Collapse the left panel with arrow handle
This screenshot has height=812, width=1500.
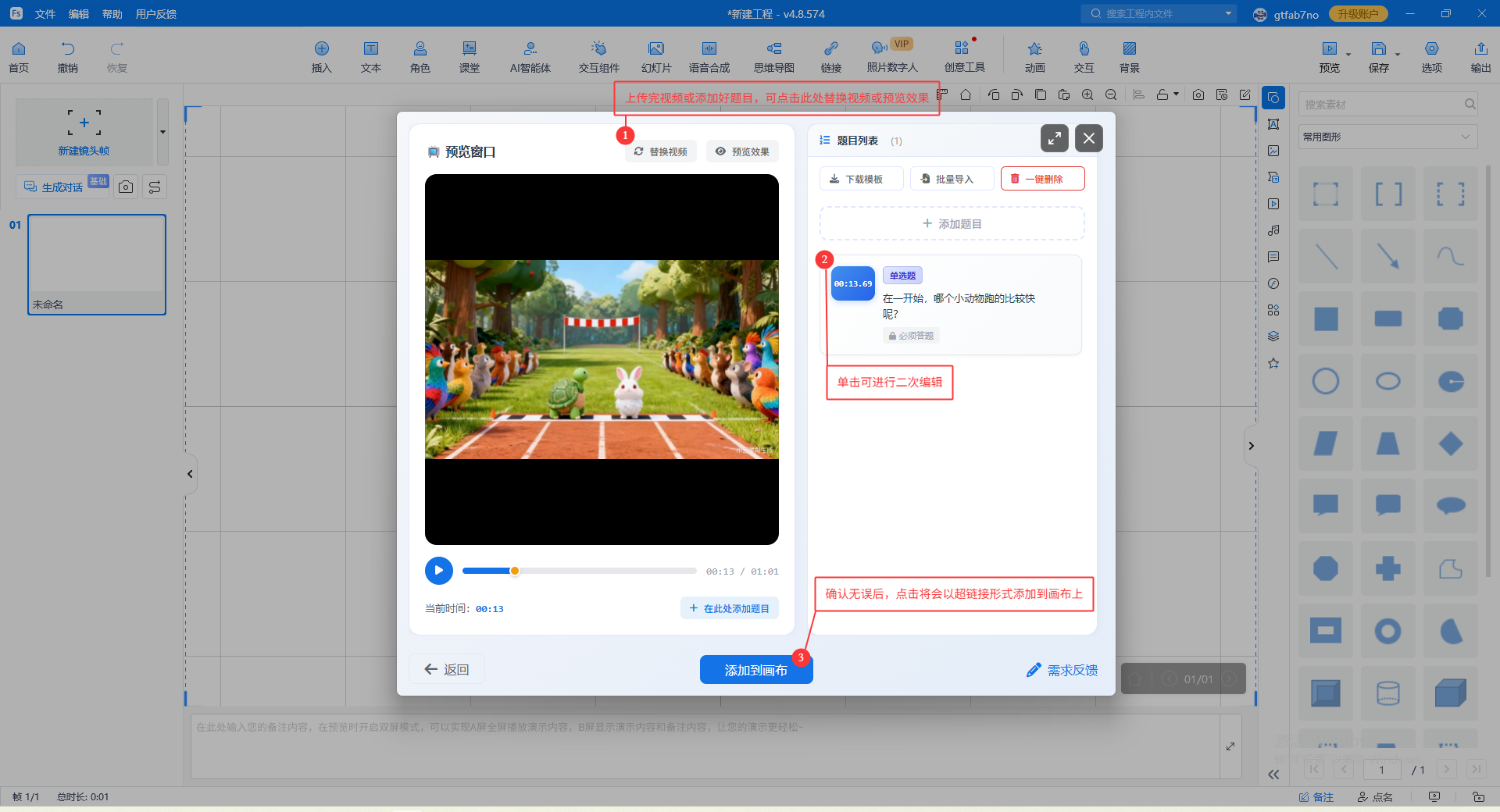(x=190, y=474)
